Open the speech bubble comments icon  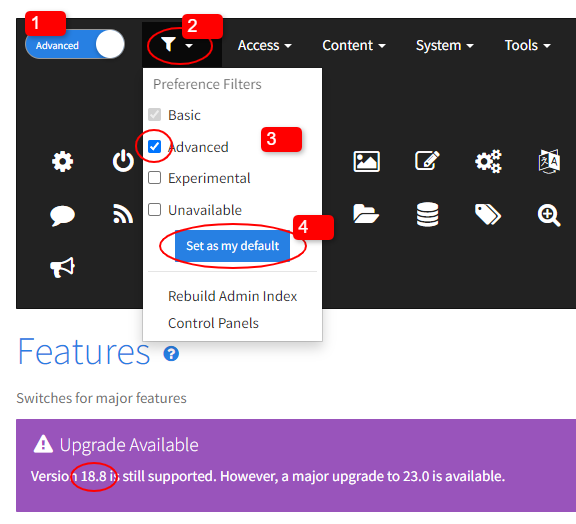click(62, 215)
